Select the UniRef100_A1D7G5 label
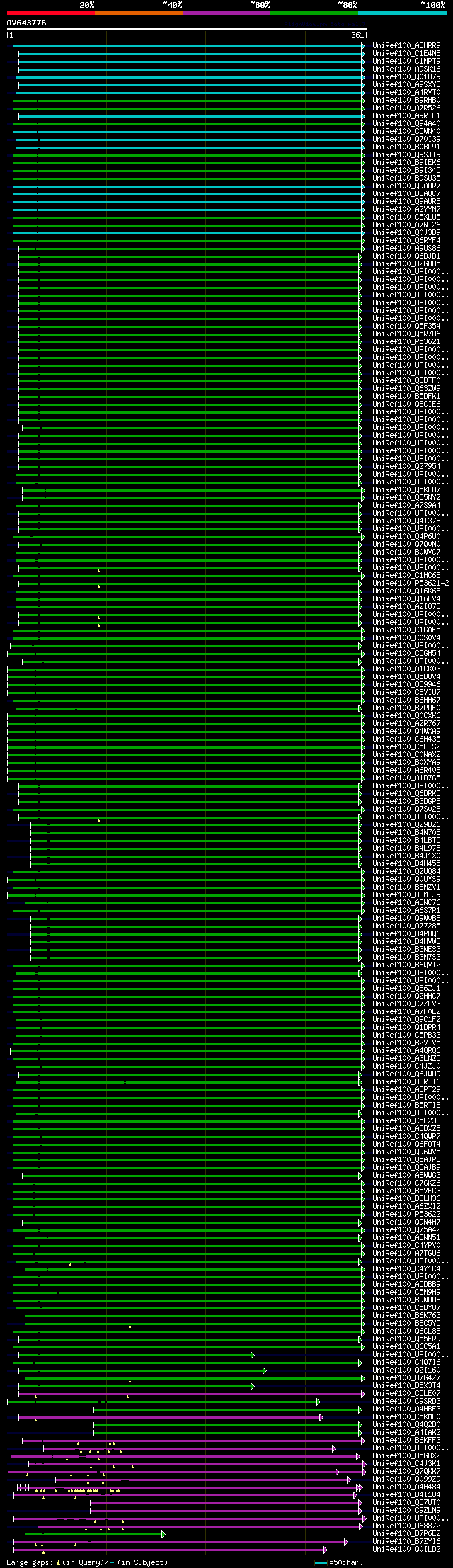The height and width of the screenshot is (1568, 453). [x=406, y=778]
